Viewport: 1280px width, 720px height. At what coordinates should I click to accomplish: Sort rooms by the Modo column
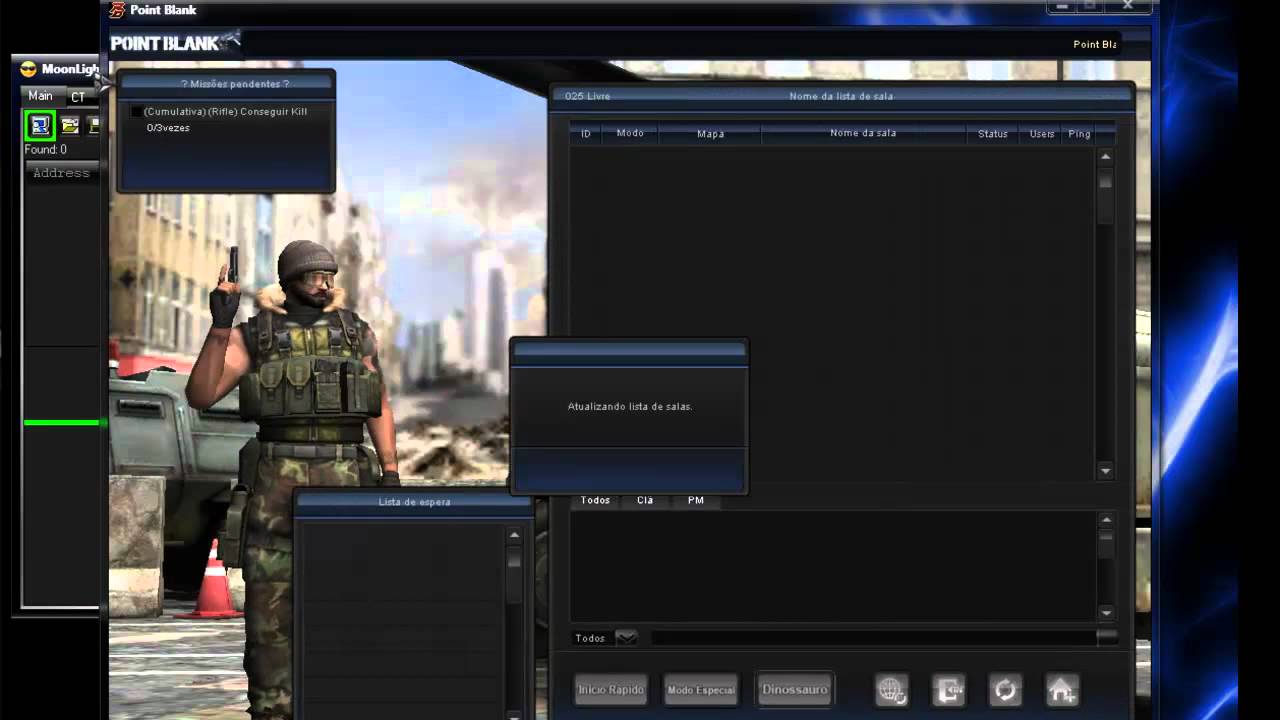click(x=630, y=133)
